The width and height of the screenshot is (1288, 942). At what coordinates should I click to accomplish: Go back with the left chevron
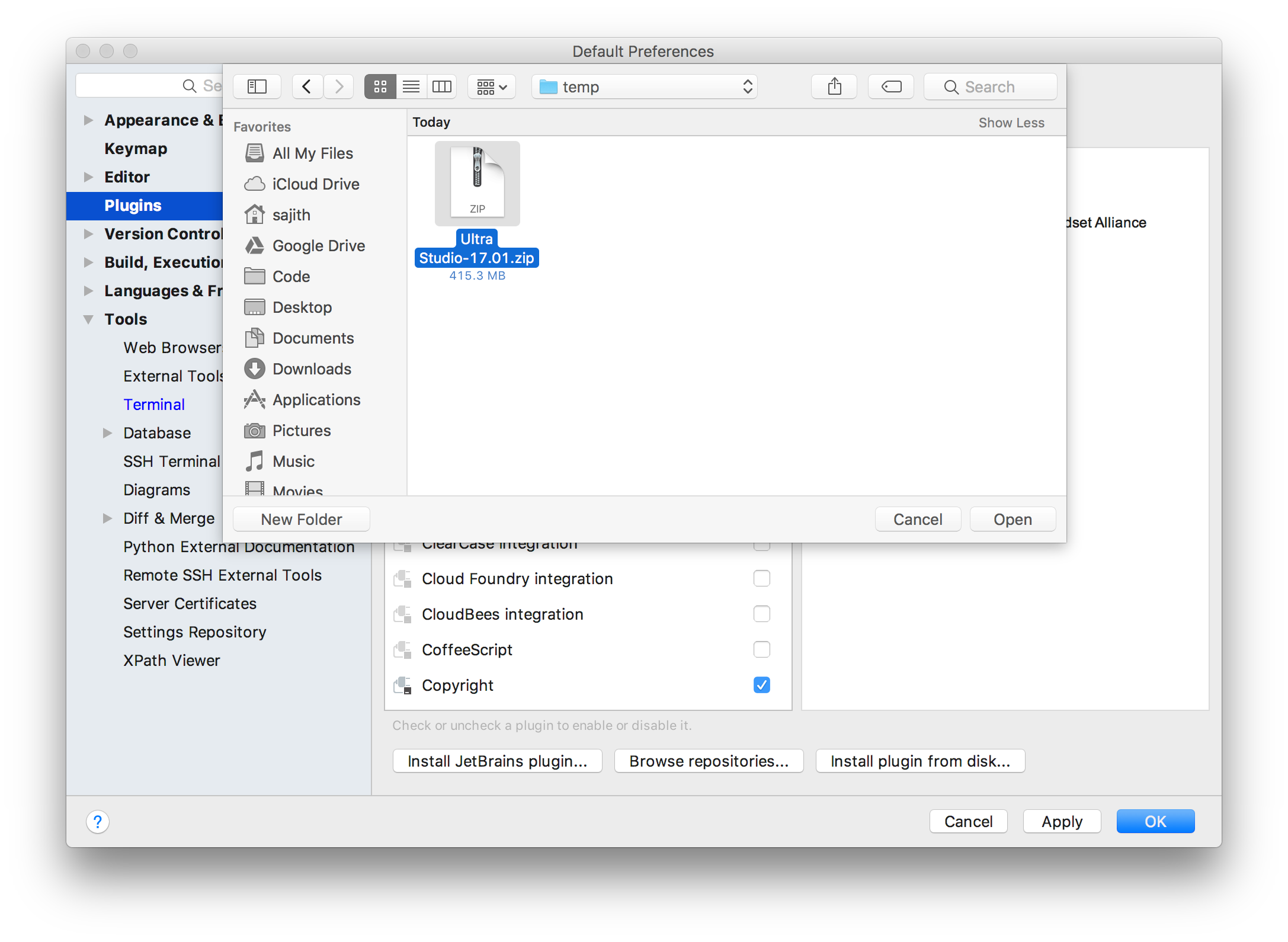pyautogui.click(x=307, y=86)
